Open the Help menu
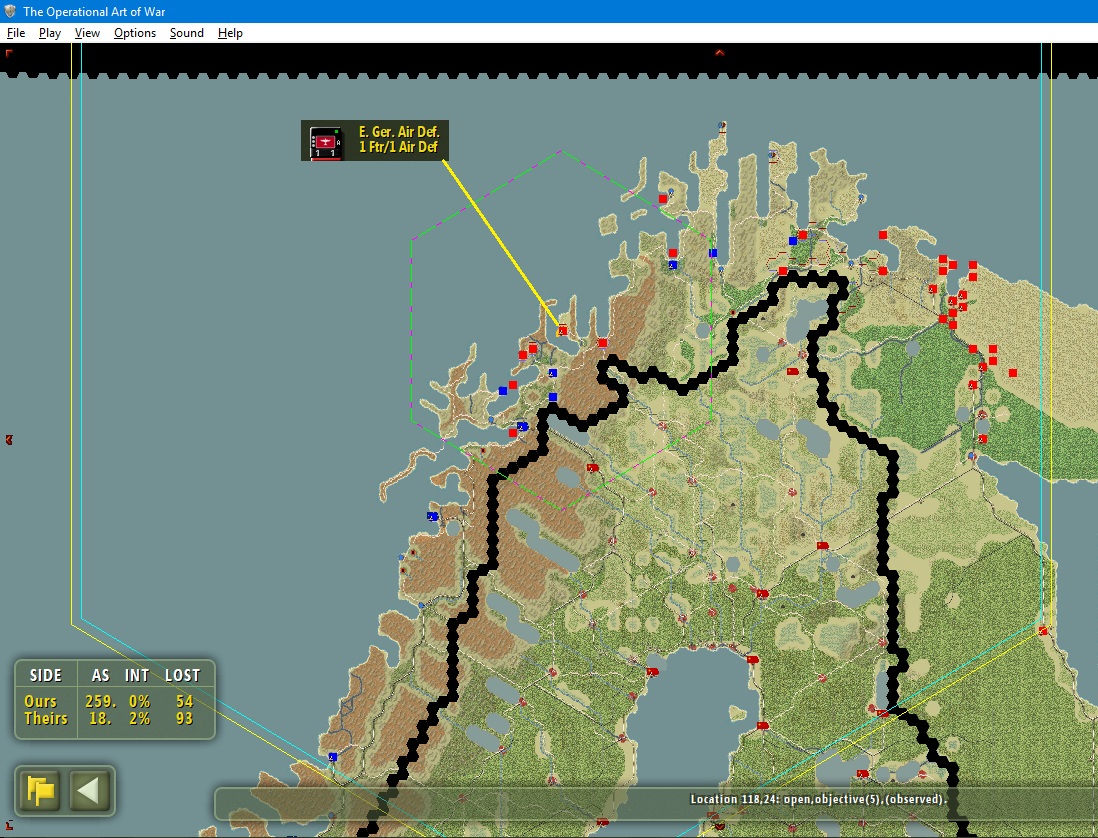Screen dimensions: 1098x838 tap(230, 33)
